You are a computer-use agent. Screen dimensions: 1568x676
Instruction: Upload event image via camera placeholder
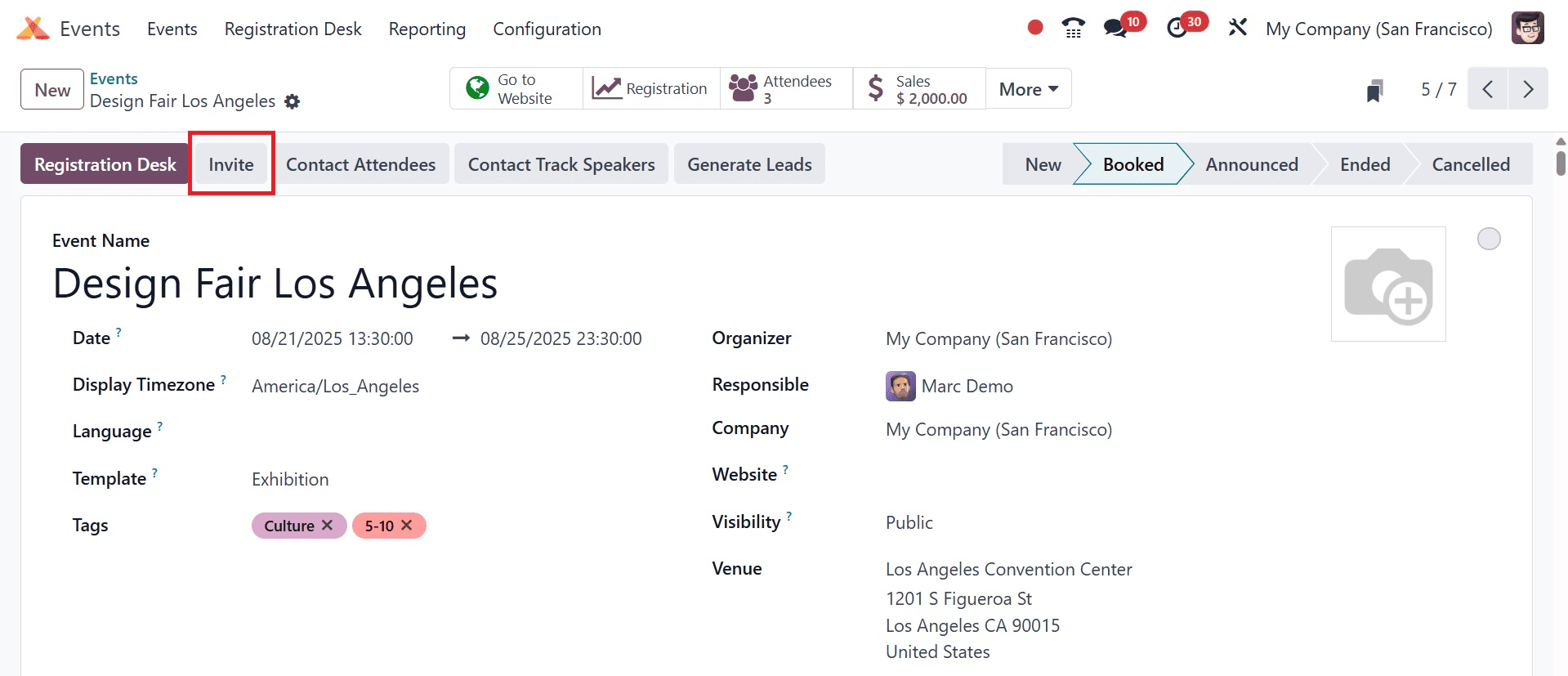(x=1387, y=284)
